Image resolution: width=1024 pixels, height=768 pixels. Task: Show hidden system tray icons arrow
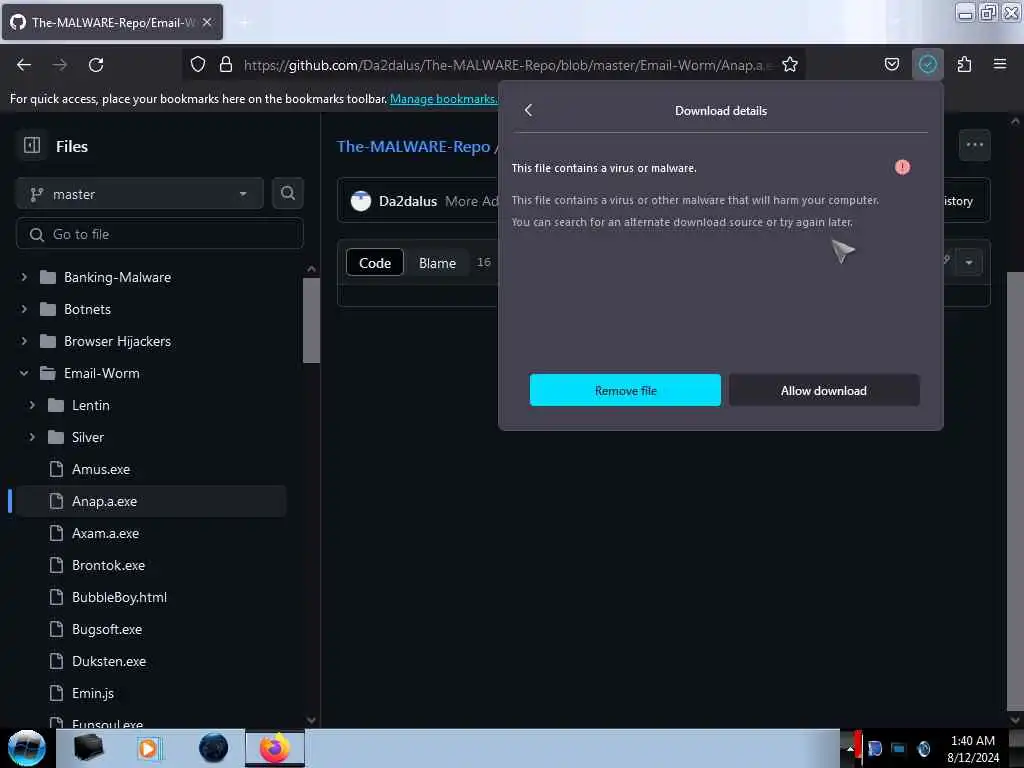(x=849, y=748)
